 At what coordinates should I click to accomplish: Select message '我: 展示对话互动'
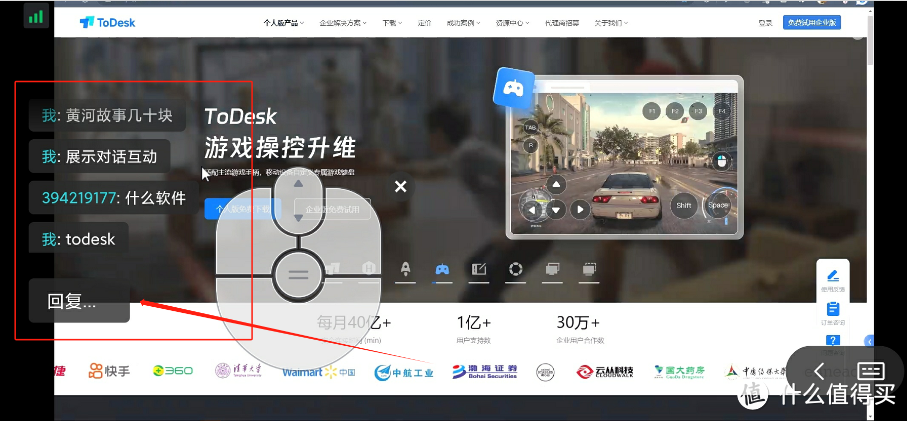[99, 156]
